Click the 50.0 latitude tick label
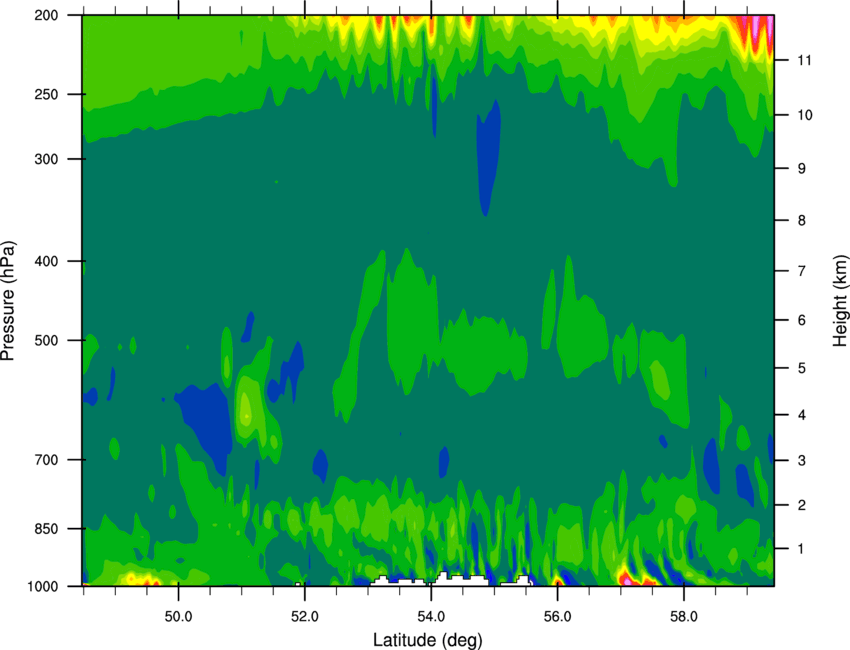850x650 pixels. [178, 616]
